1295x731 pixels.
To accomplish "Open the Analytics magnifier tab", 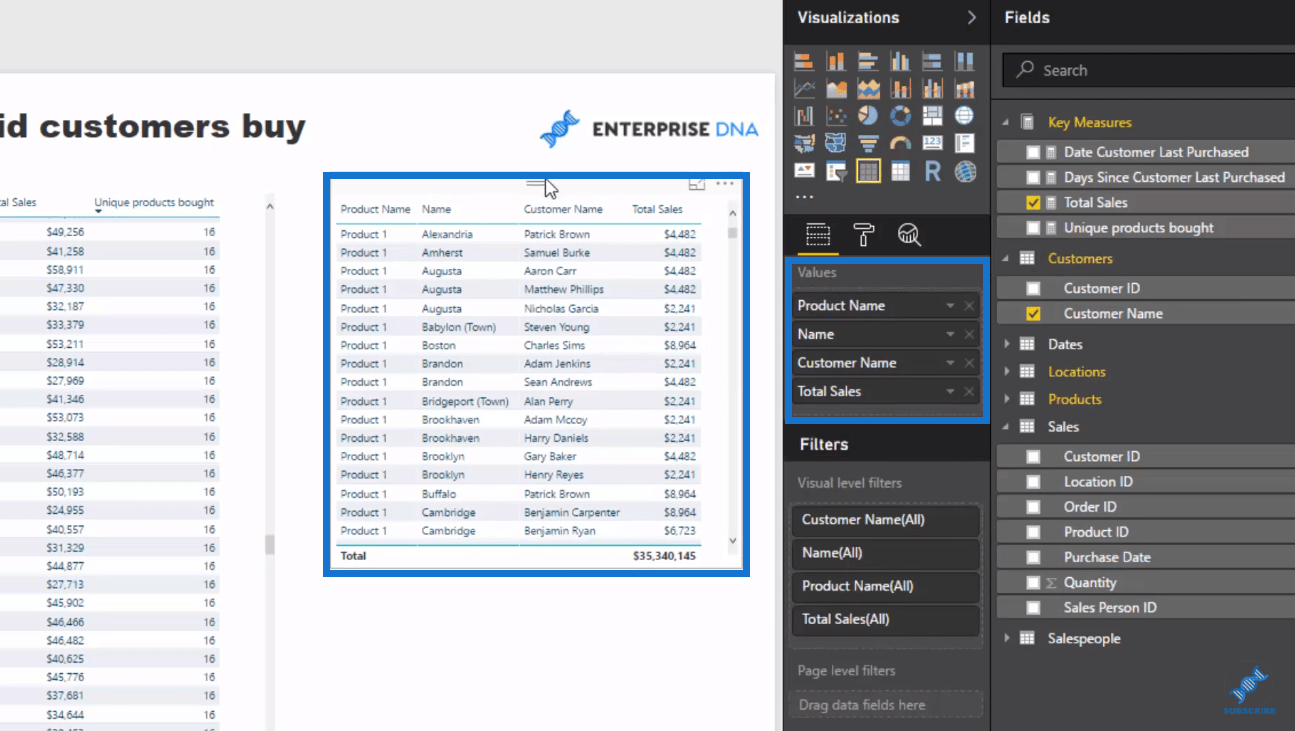I will pyautogui.click(x=909, y=235).
